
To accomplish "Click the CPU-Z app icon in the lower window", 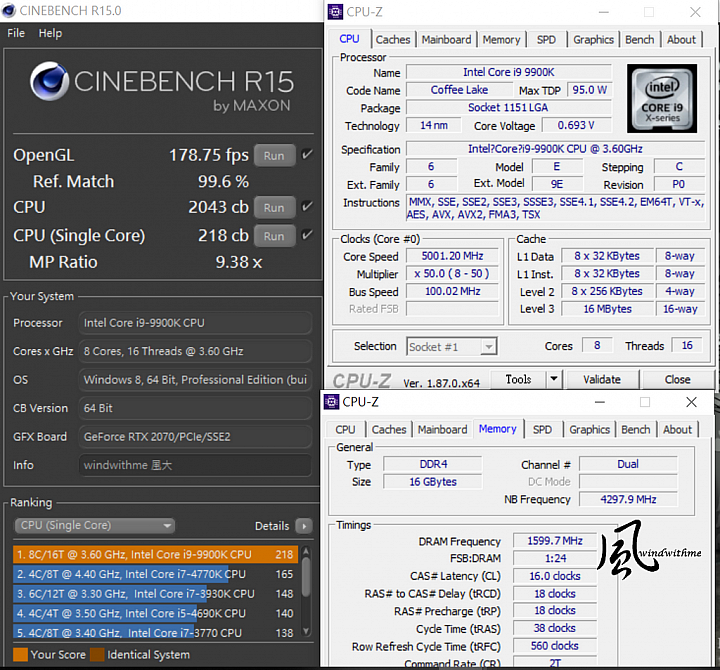I will [x=331, y=402].
